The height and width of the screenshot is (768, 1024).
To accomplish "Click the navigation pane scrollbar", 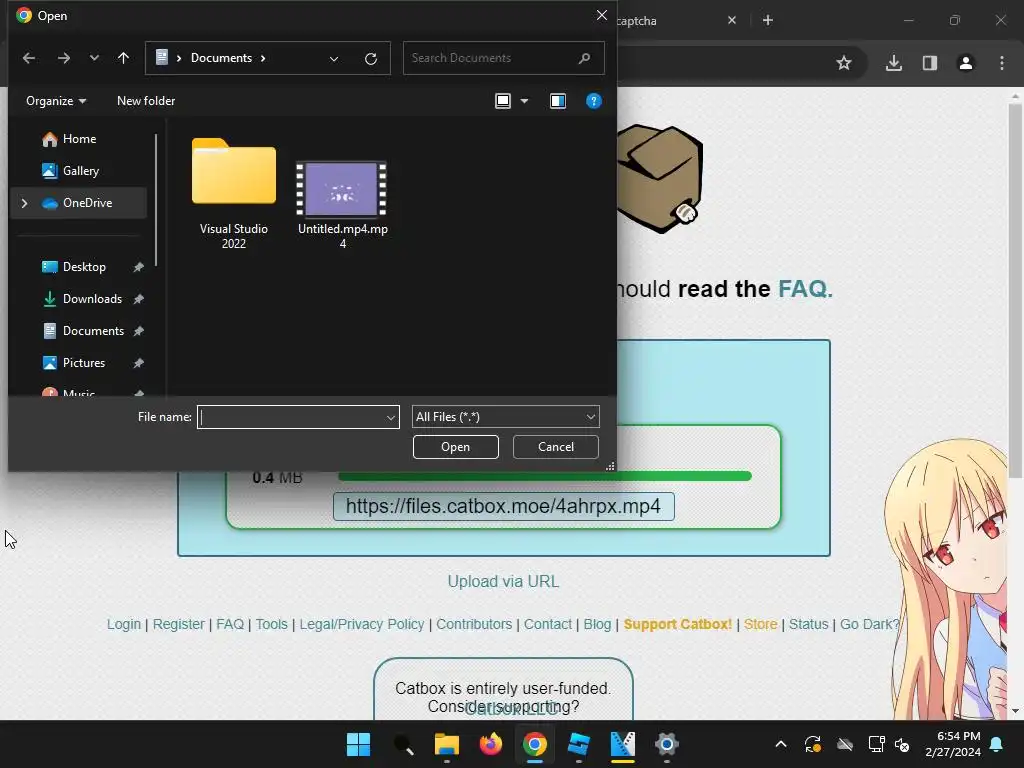I will pos(156,200).
